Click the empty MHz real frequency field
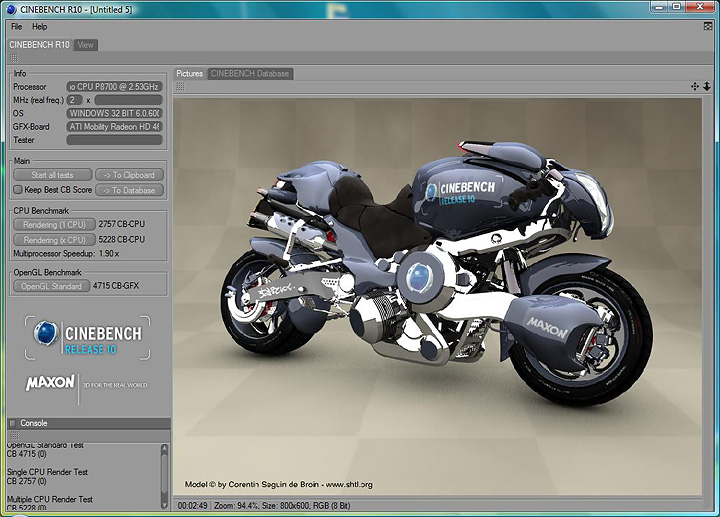The height and width of the screenshot is (517, 720). click(x=129, y=100)
